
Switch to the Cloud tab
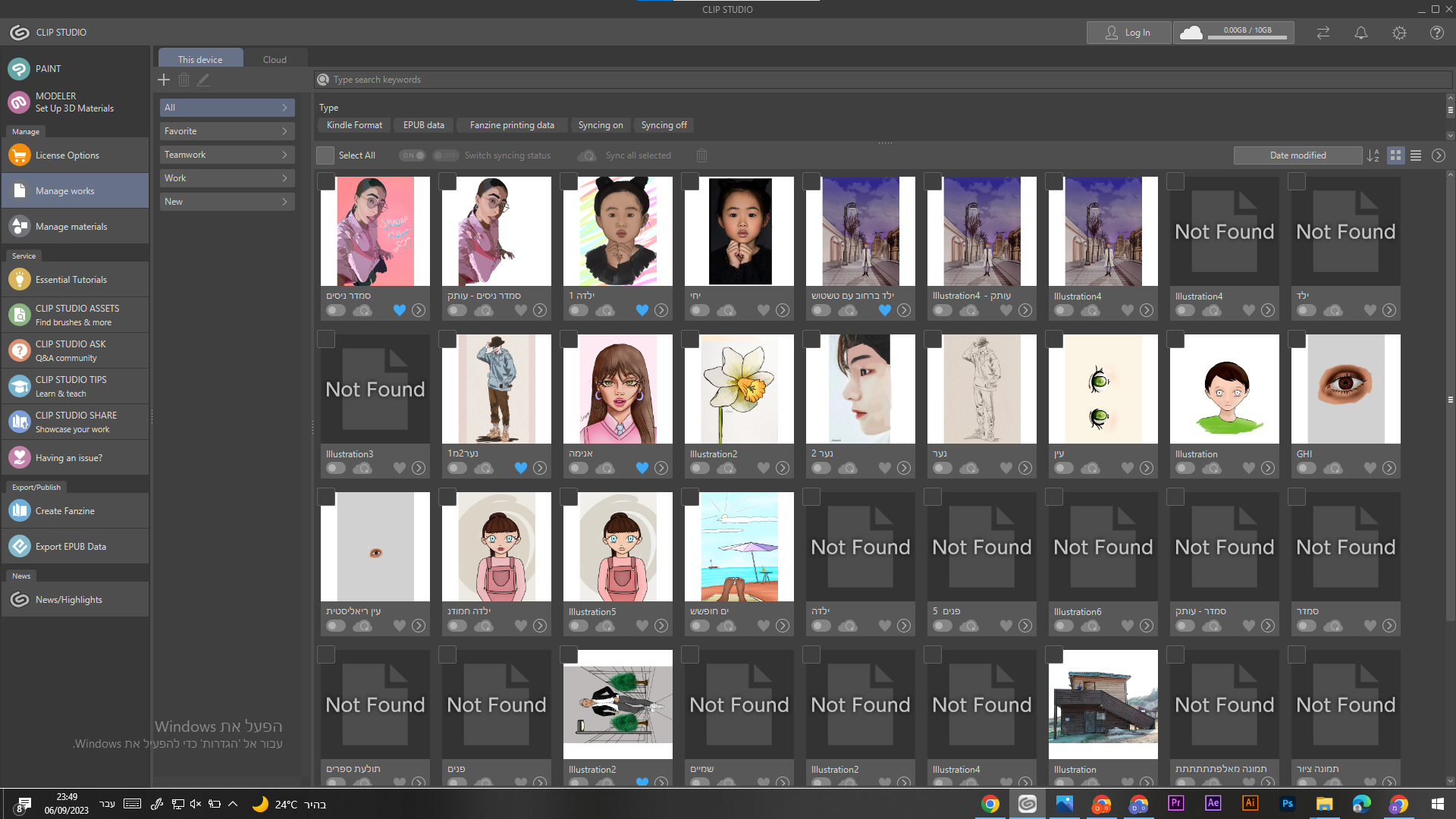[275, 59]
